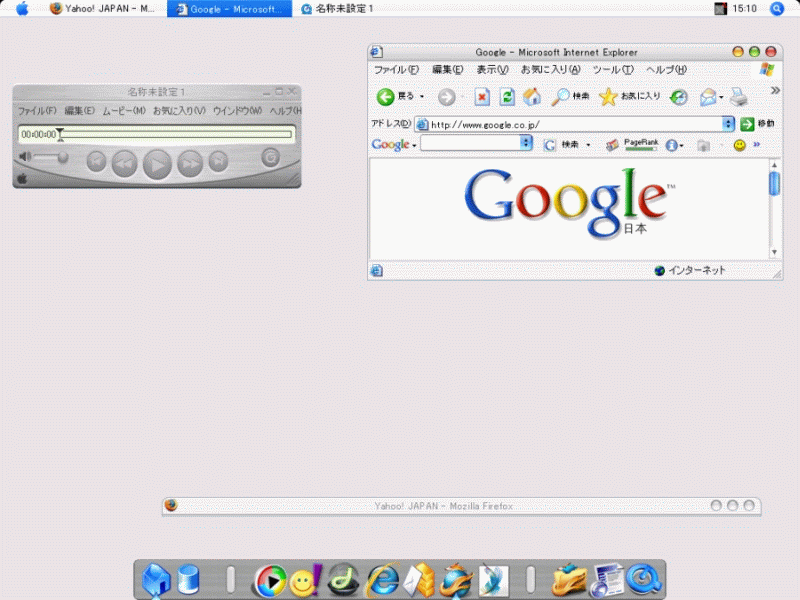
Task: Skip to the beginning in QuickTime player
Action: tap(96, 162)
